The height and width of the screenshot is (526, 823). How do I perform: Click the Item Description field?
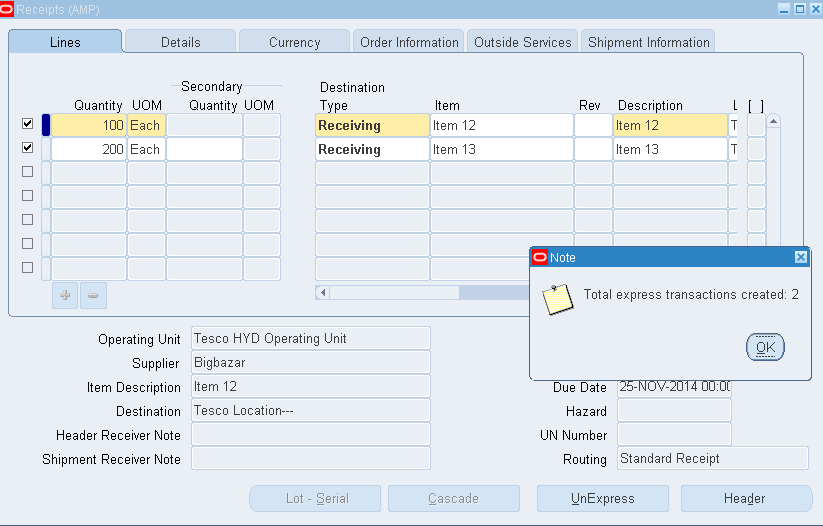[x=311, y=387]
